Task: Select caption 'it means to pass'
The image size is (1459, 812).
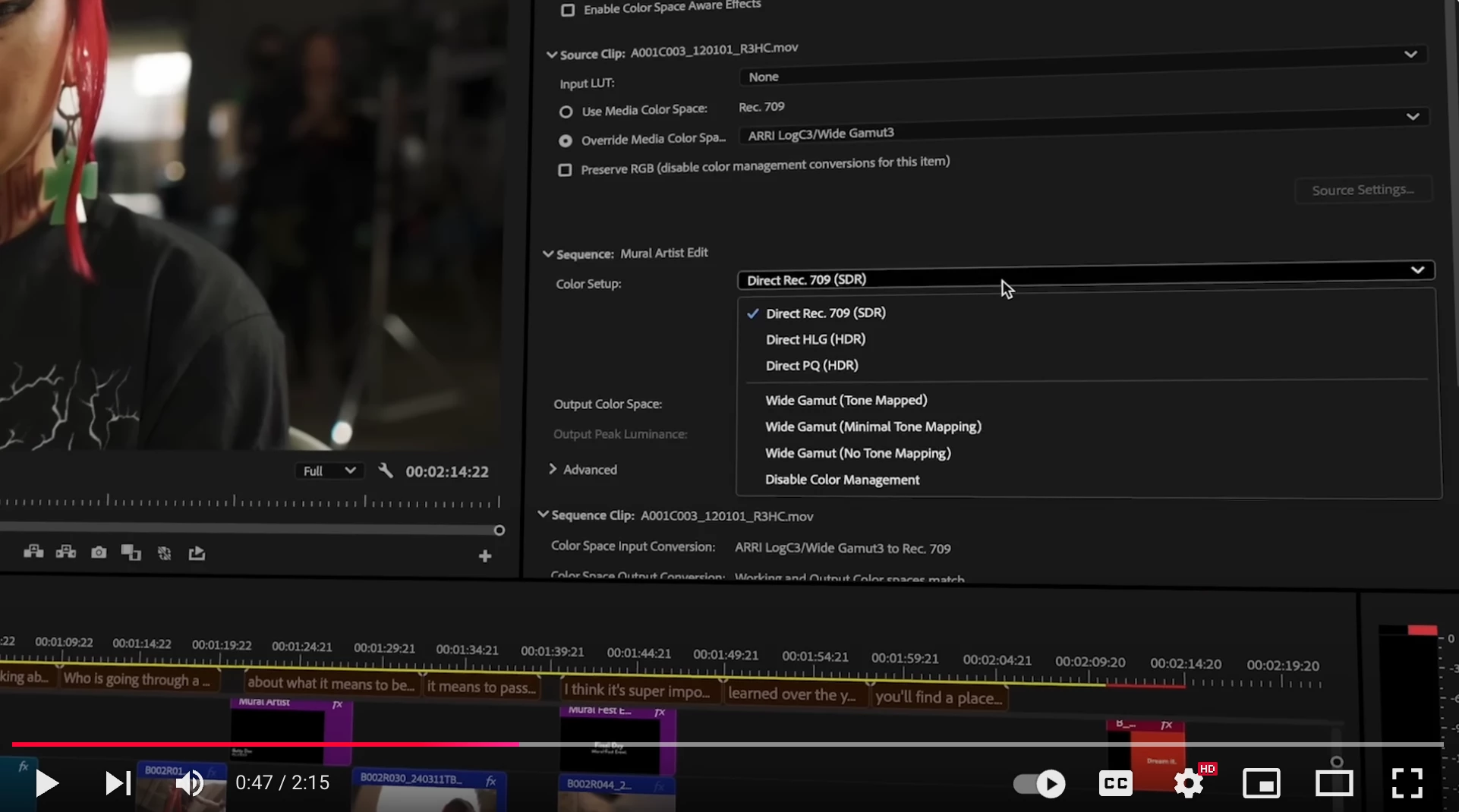Action: (481, 687)
